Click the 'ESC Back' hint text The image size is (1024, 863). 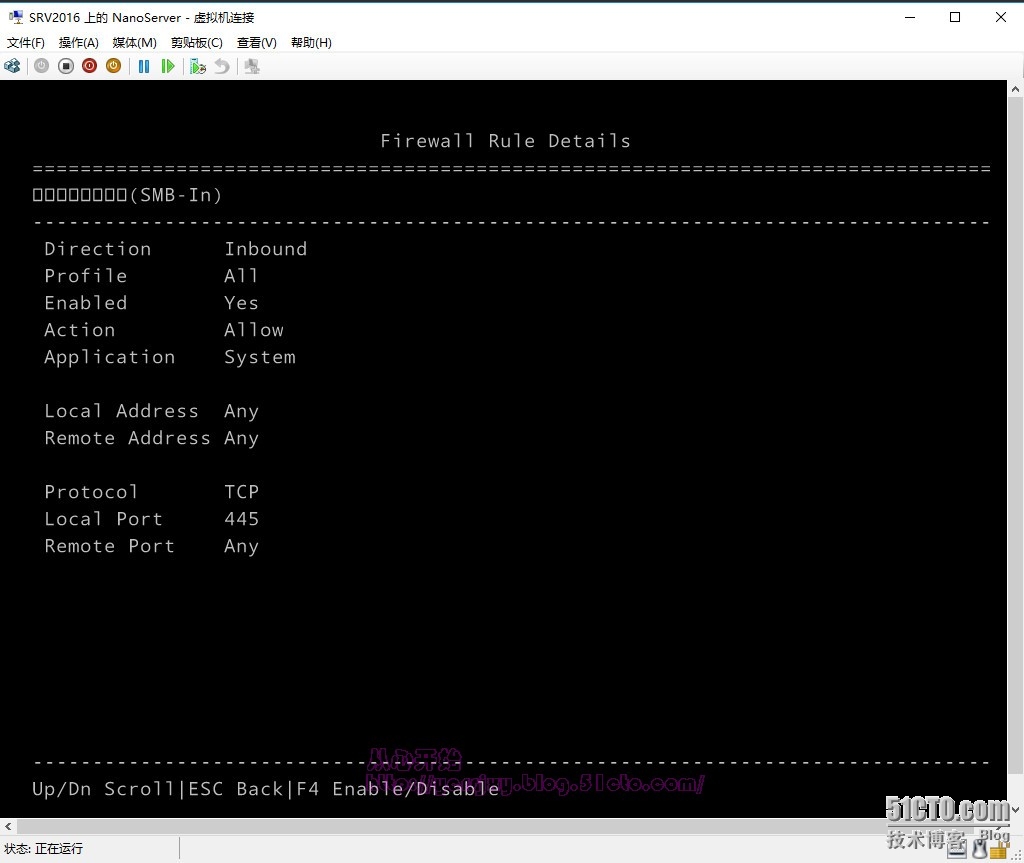[236, 789]
